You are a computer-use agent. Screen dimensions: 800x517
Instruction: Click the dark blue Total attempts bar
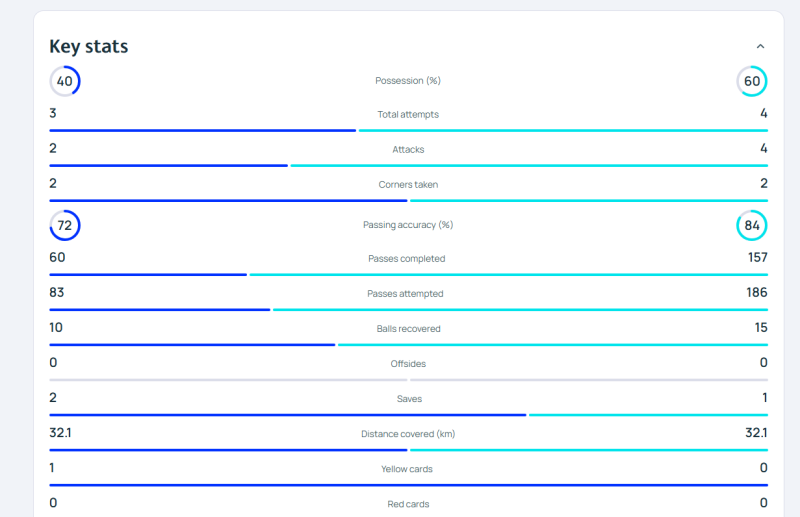[202, 130]
